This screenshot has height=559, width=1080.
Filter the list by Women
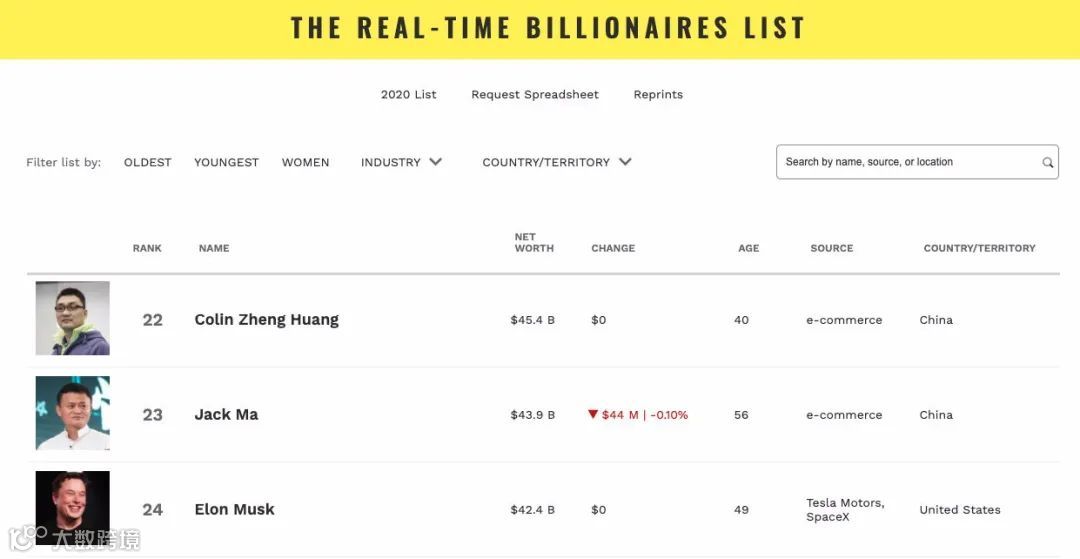coord(305,162)
